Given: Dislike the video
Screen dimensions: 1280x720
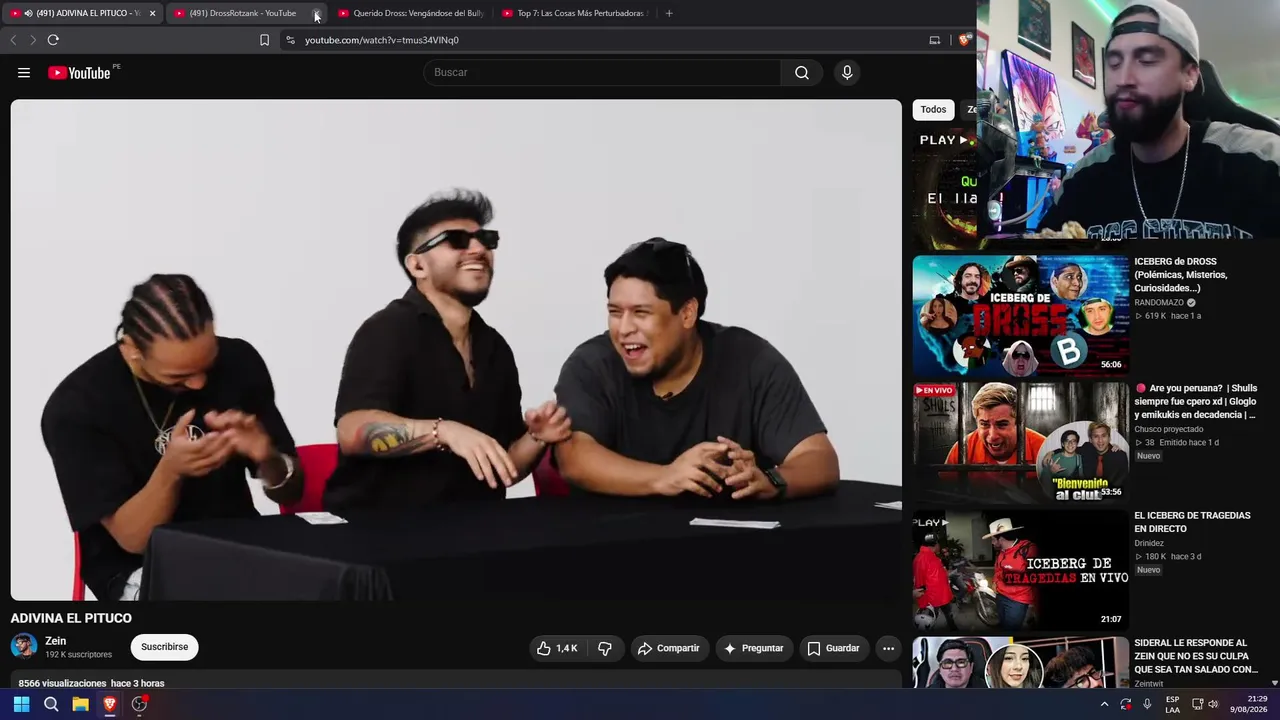Looking at the screenshot, I should click(605, 648).
